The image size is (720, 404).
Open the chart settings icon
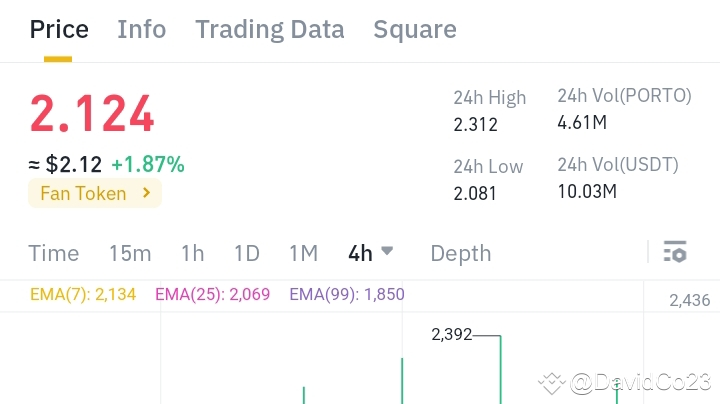coord(675,252)
